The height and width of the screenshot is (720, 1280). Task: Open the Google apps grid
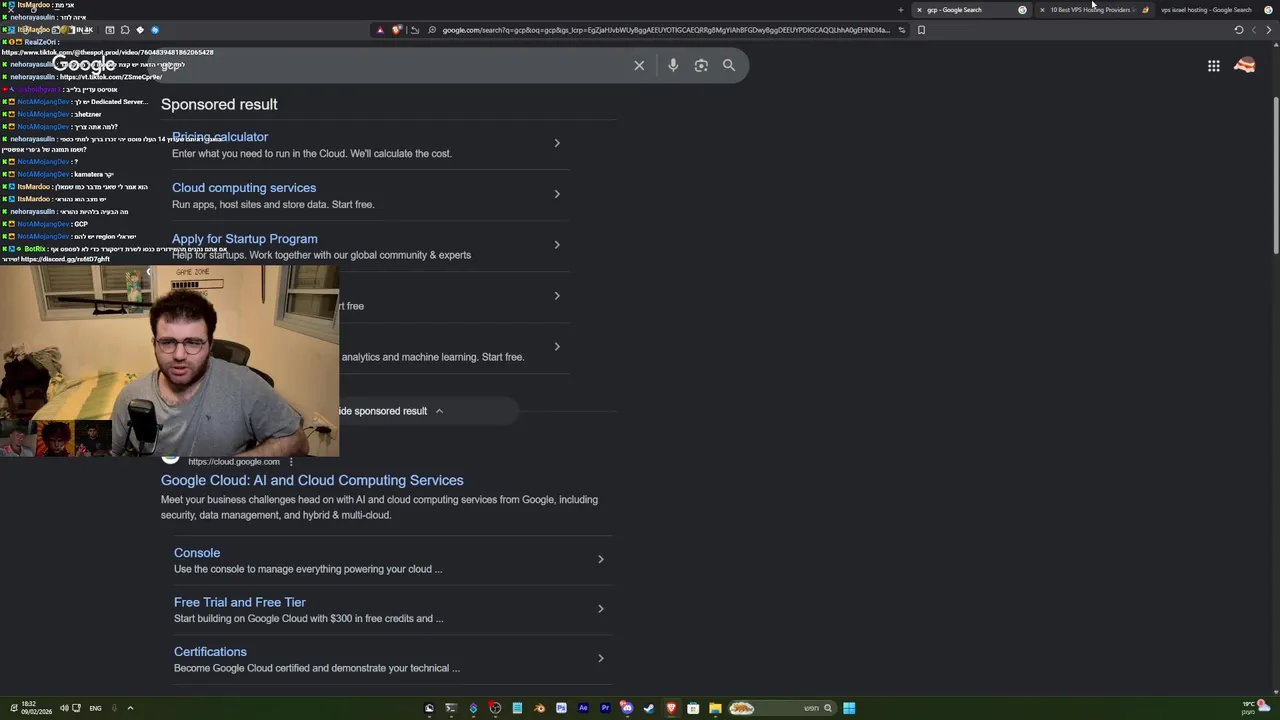pyautogui.click(x=1213, y=66)
